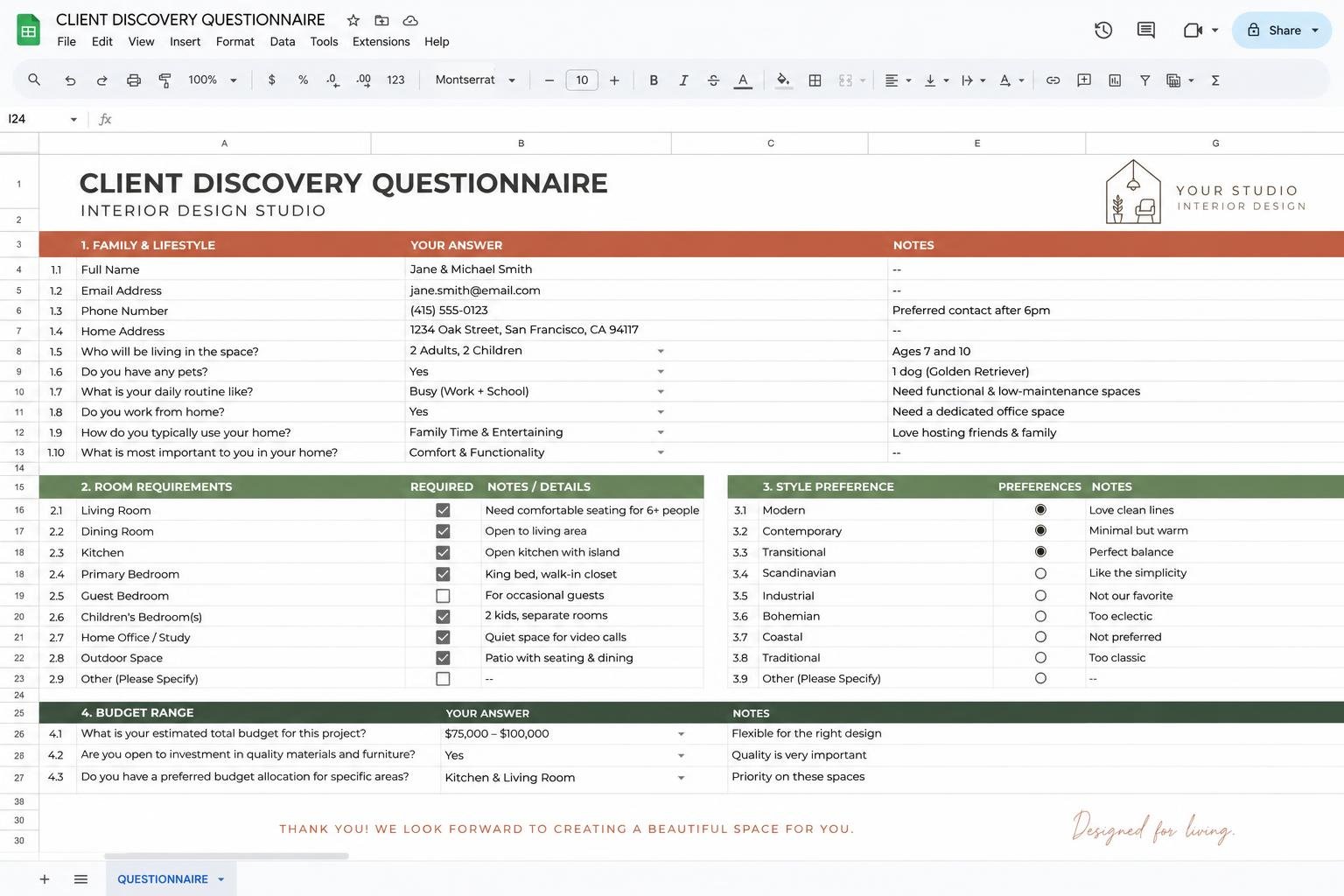Open the zoom level dropdown
Screen dimensions: 1344x896
(213, 80)
